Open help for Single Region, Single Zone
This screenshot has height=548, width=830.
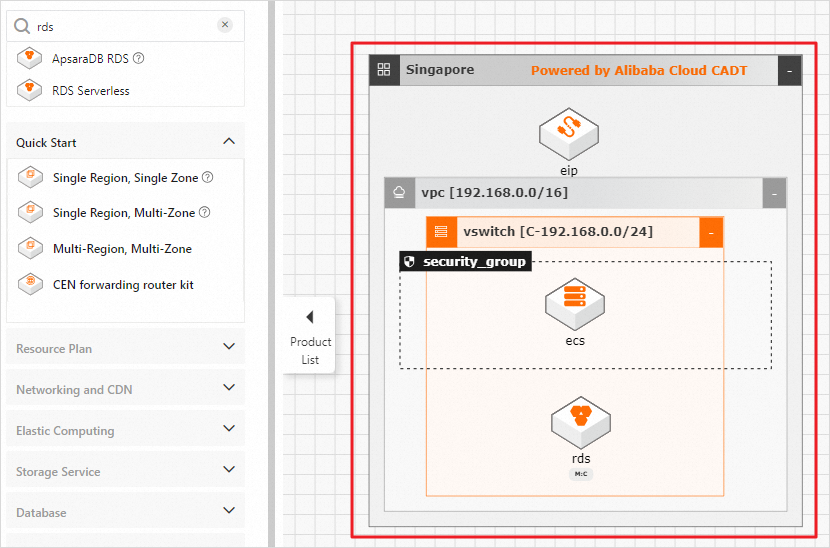click(208, 177)
